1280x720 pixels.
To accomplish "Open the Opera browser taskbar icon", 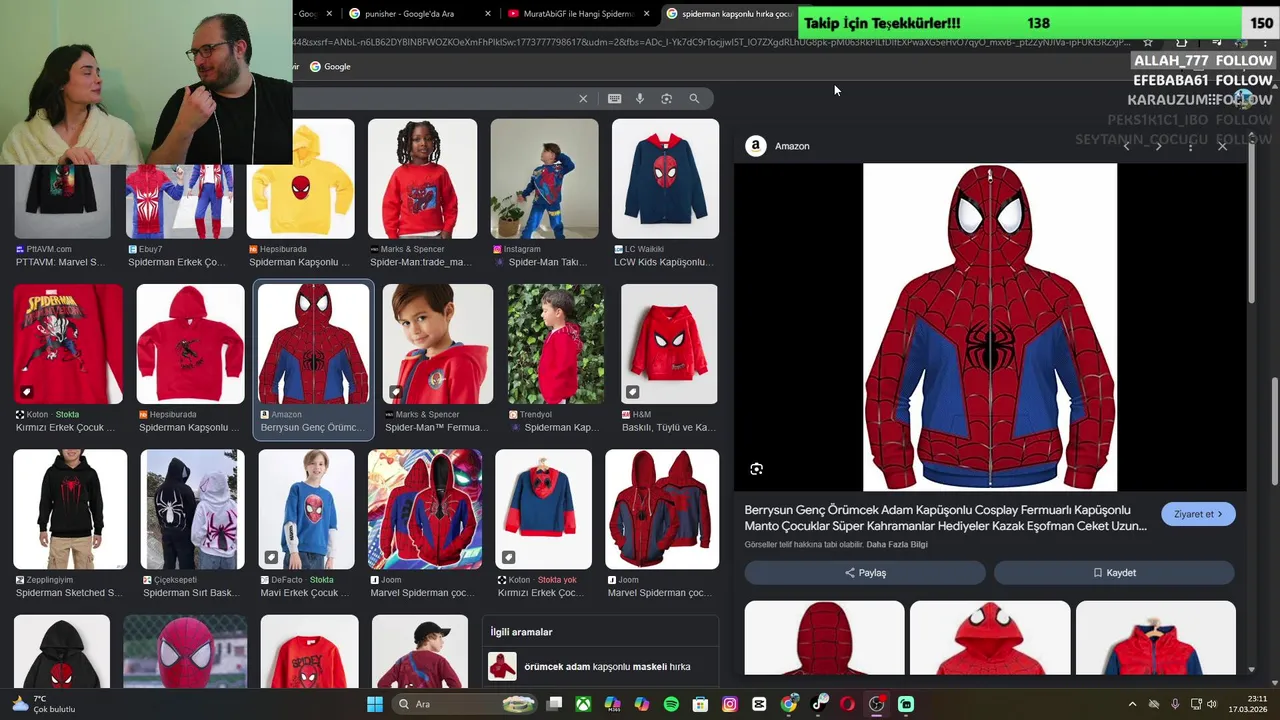I will pos(848,704).
